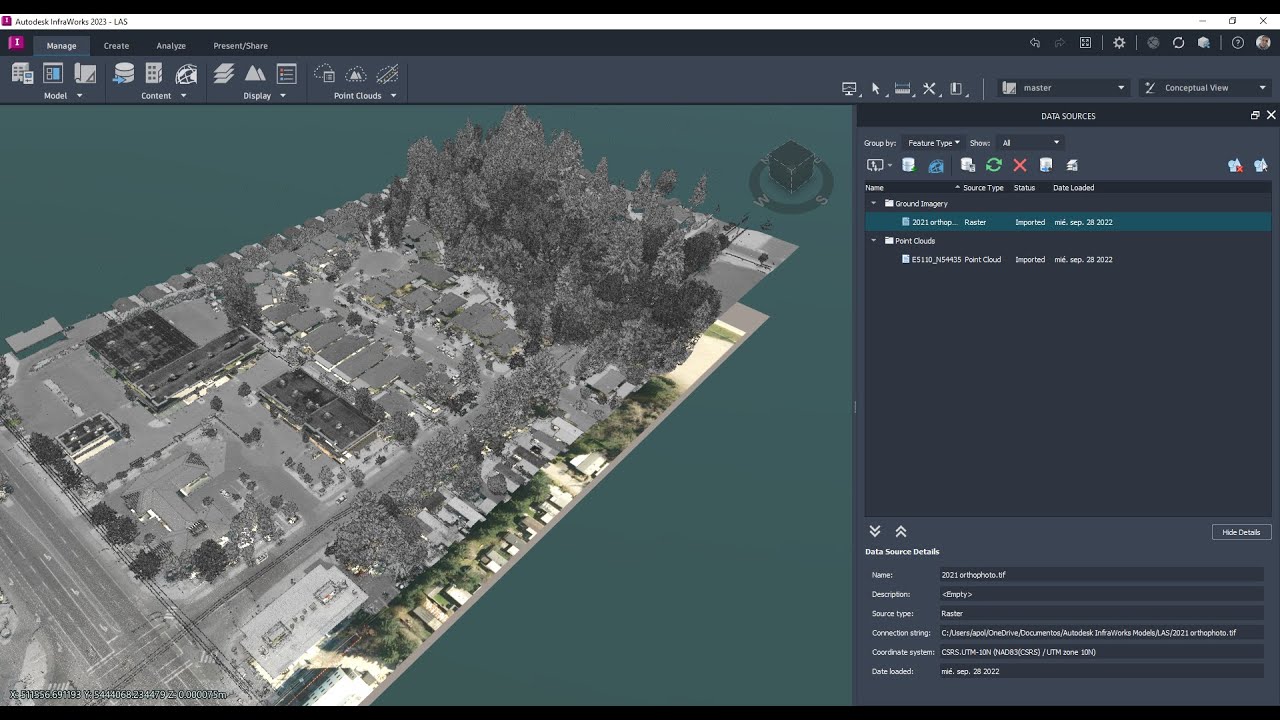Click the blue globe icon in the Data Sources toolbar
The image size is (1280, 720).
point(936,165)
